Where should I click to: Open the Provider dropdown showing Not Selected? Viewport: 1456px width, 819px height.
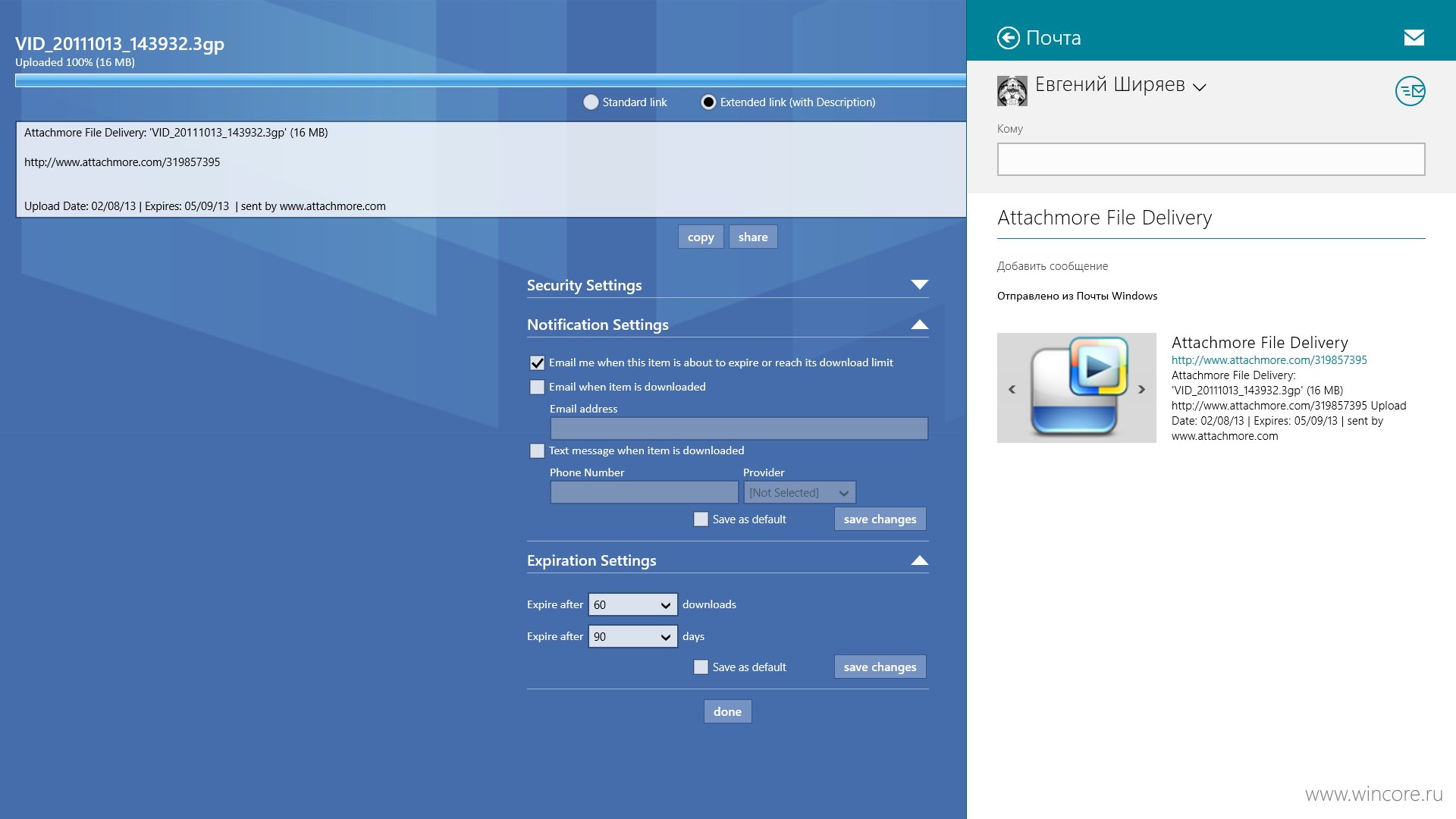799,493
